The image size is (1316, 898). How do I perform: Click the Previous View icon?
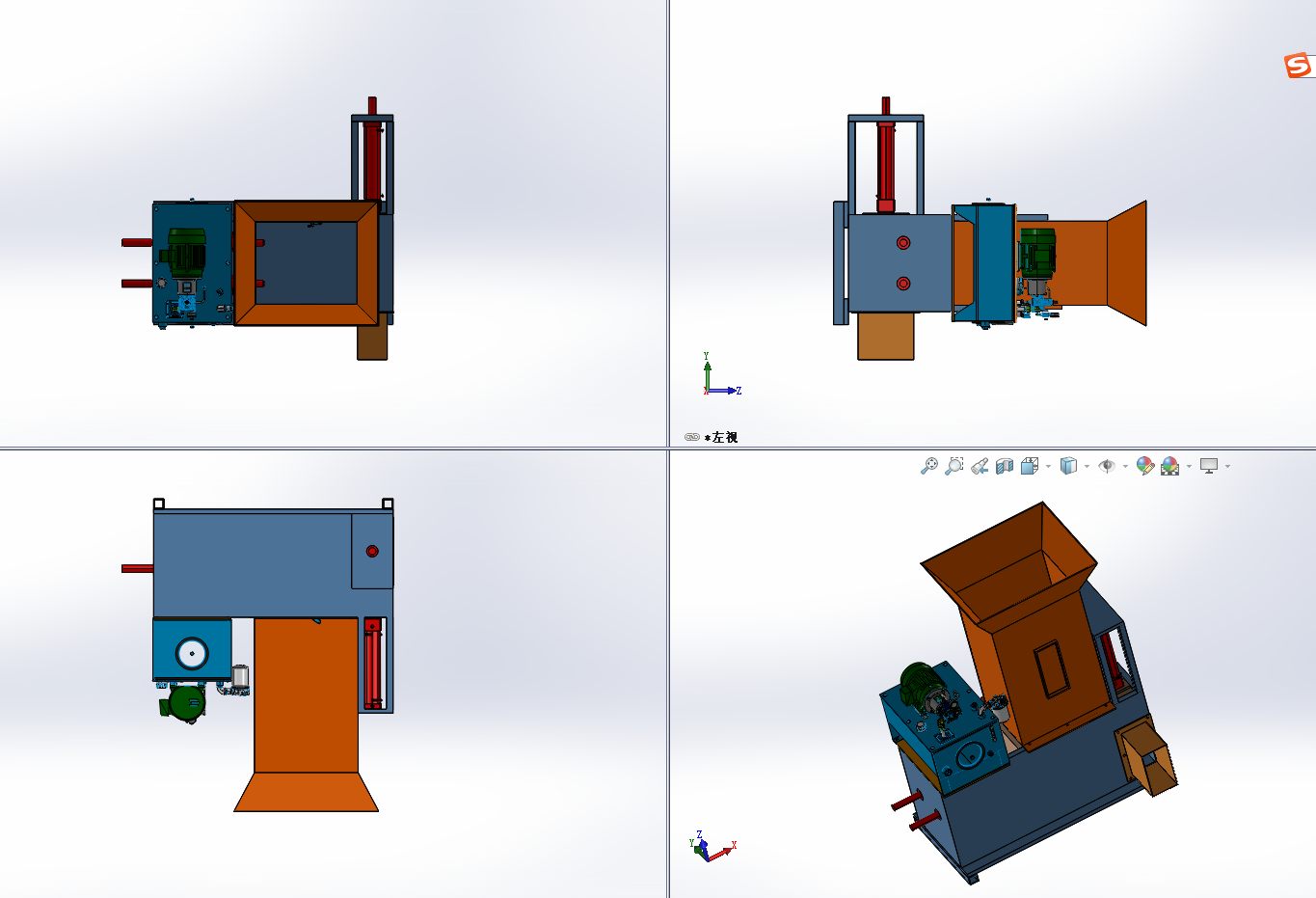pos(980,466)
